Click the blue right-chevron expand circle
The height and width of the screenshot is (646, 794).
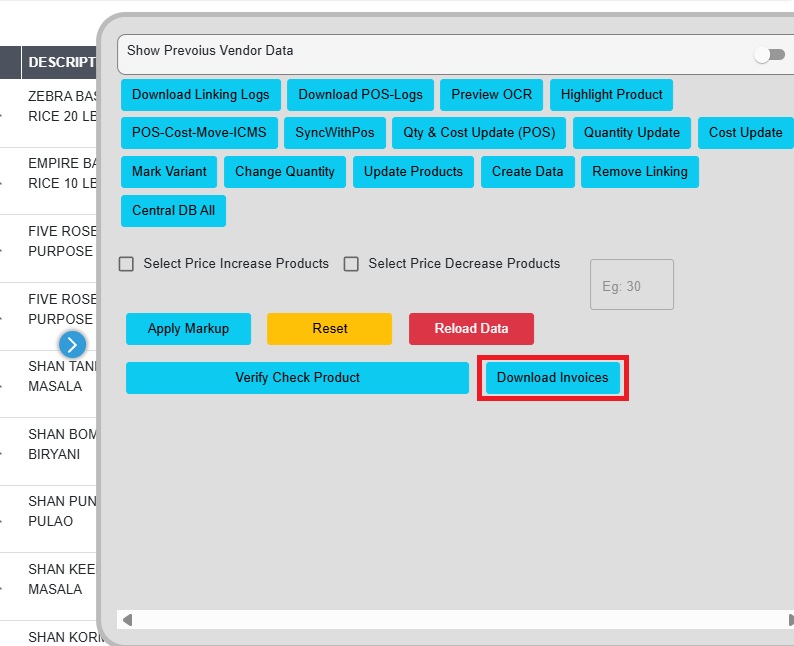(72, 345)
